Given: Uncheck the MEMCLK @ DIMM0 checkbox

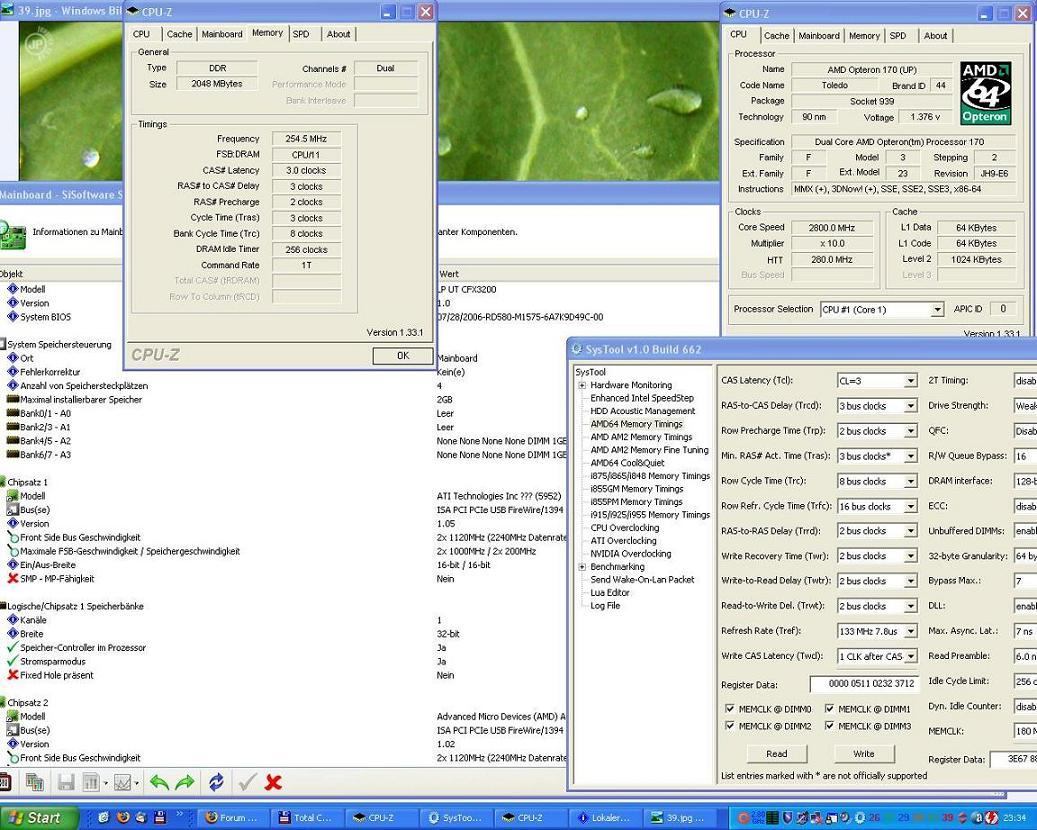Looking at the screenshot, I should 730,709.
